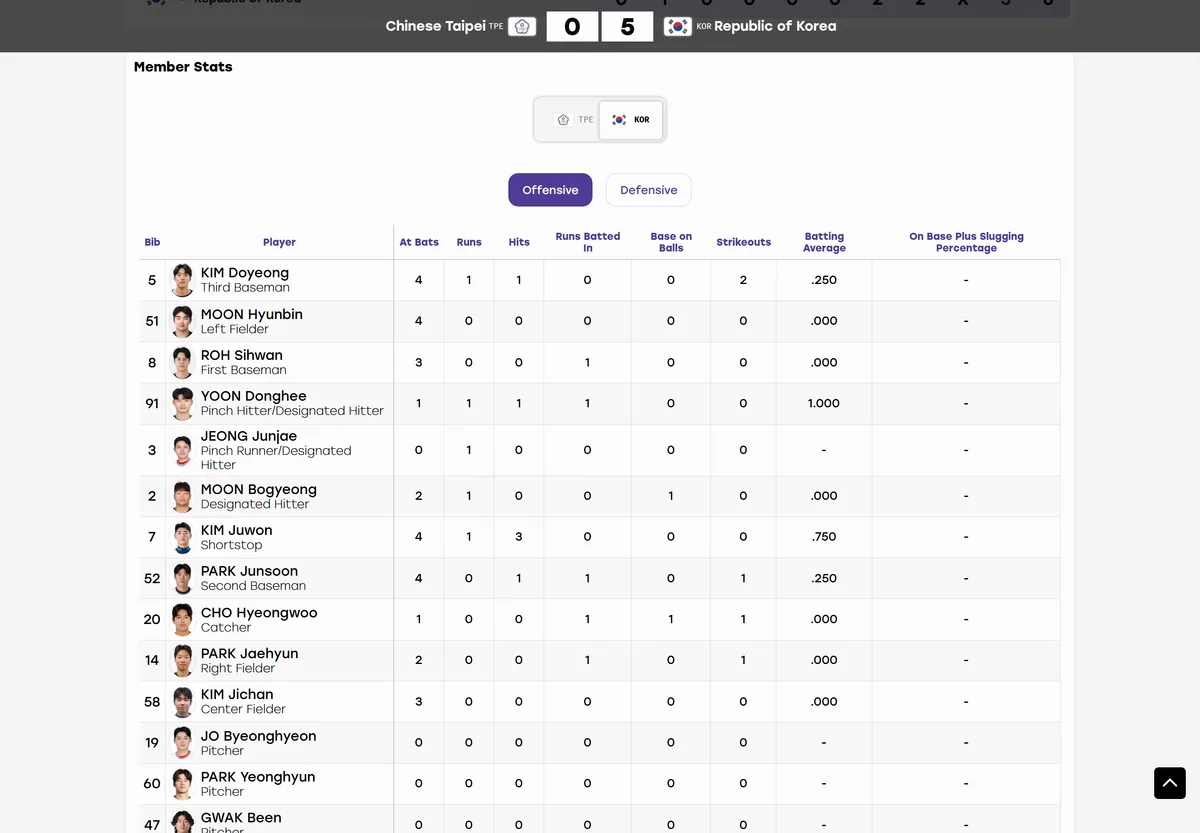Click KIM Jichan's avatar image
Image resolution: width=1200 pixels, height=833 pixels.
[182, 701]
